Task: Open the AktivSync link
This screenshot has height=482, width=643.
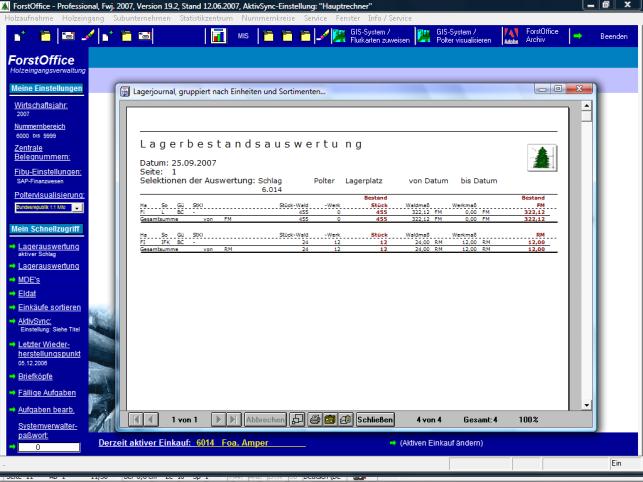Action: click(34, 321)
